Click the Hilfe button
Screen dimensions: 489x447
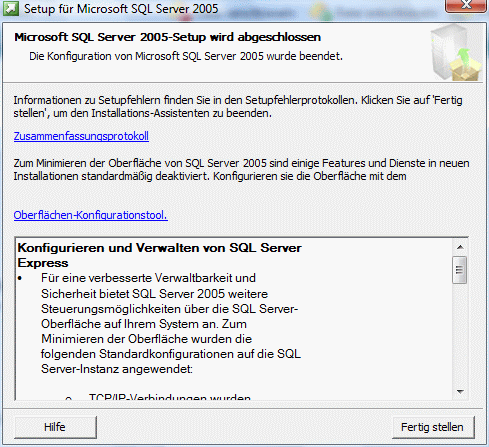(55, 427)
